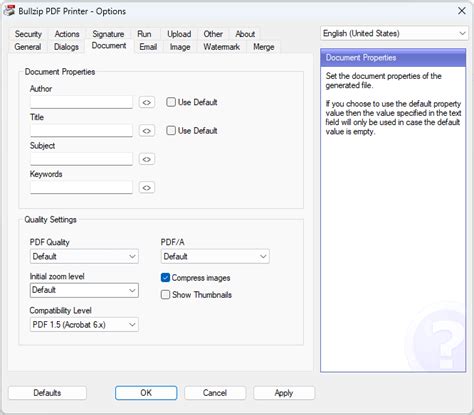Open the Dialogs tab
474x415 pixels.
(66, 47)
